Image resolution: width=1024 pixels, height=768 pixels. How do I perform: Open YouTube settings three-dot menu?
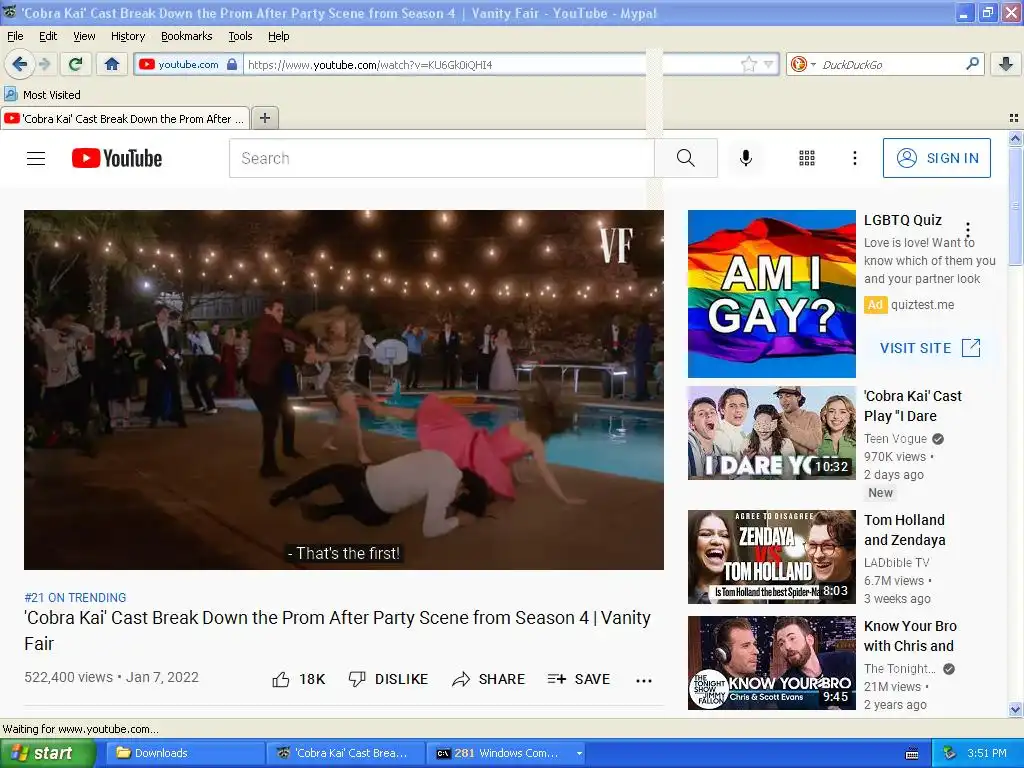854,158
